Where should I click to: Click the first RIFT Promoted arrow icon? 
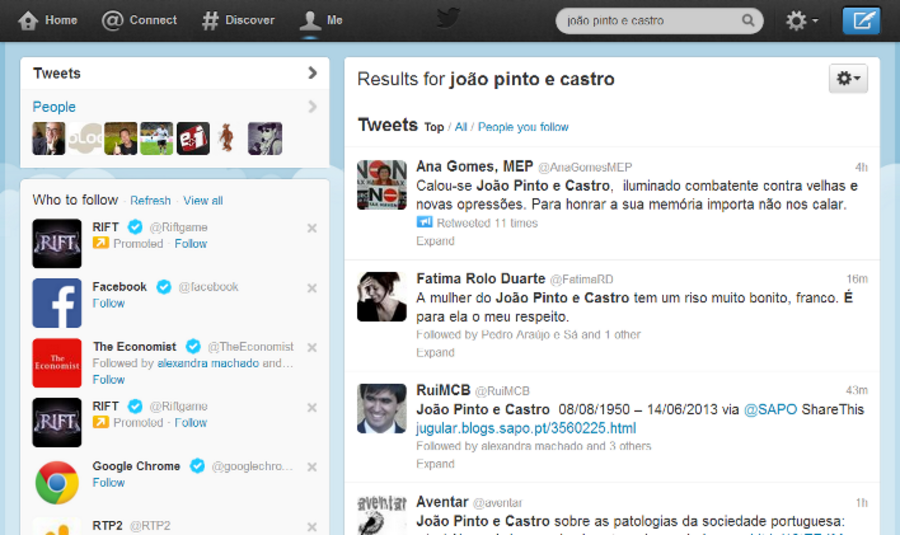(x=100, y=243)
